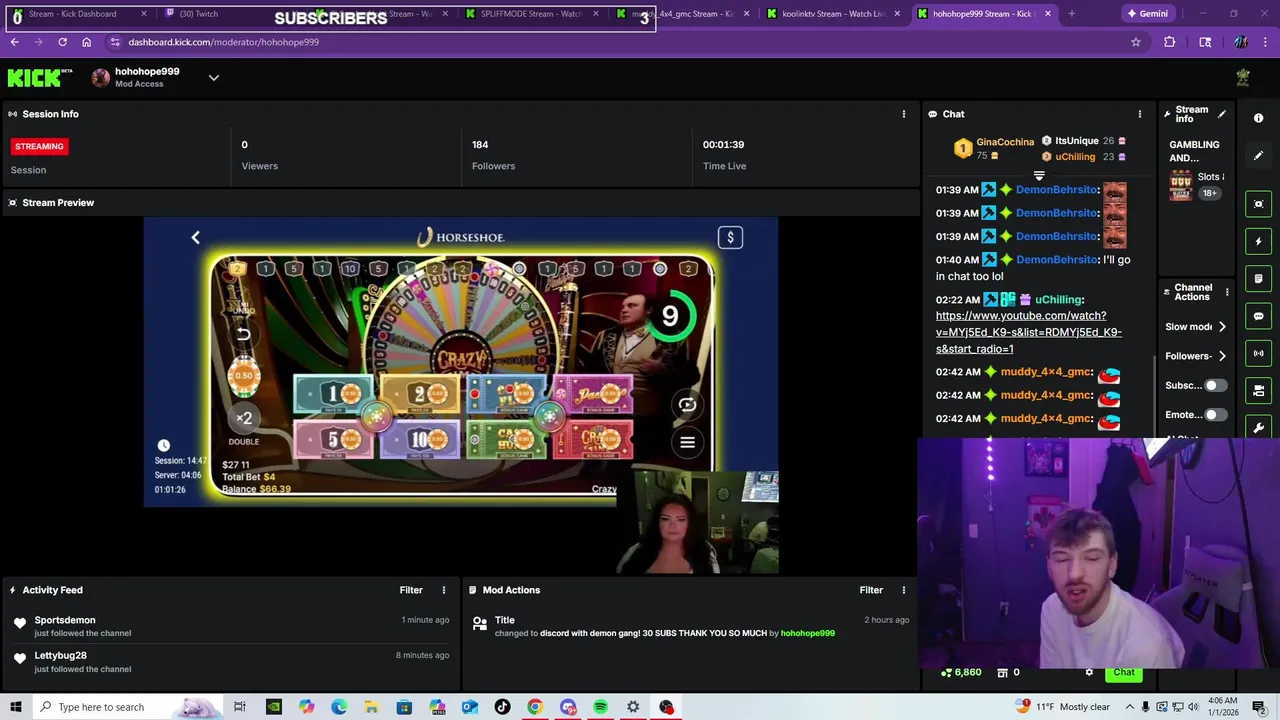Click uChilling's username in chat message
1280x720 pixels.
tap(1058, 300)
